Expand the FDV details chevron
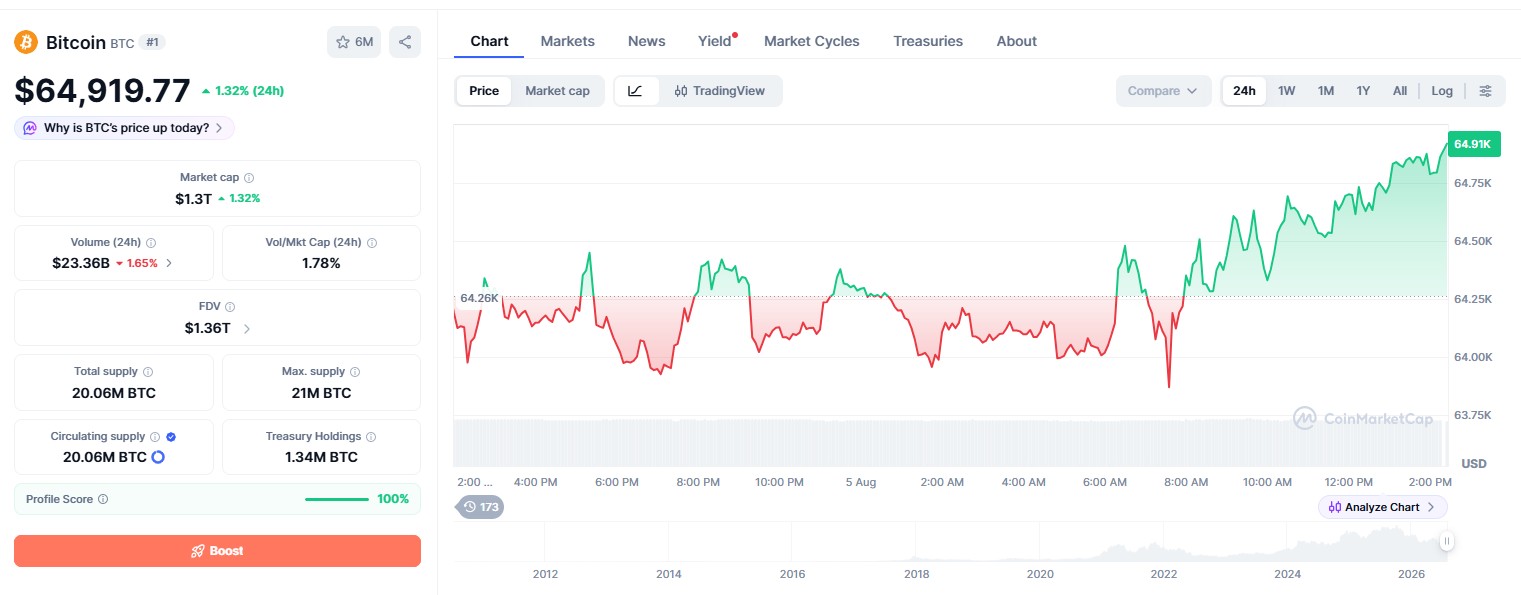This screenshot has width=1521, height=595. (247, 328)
